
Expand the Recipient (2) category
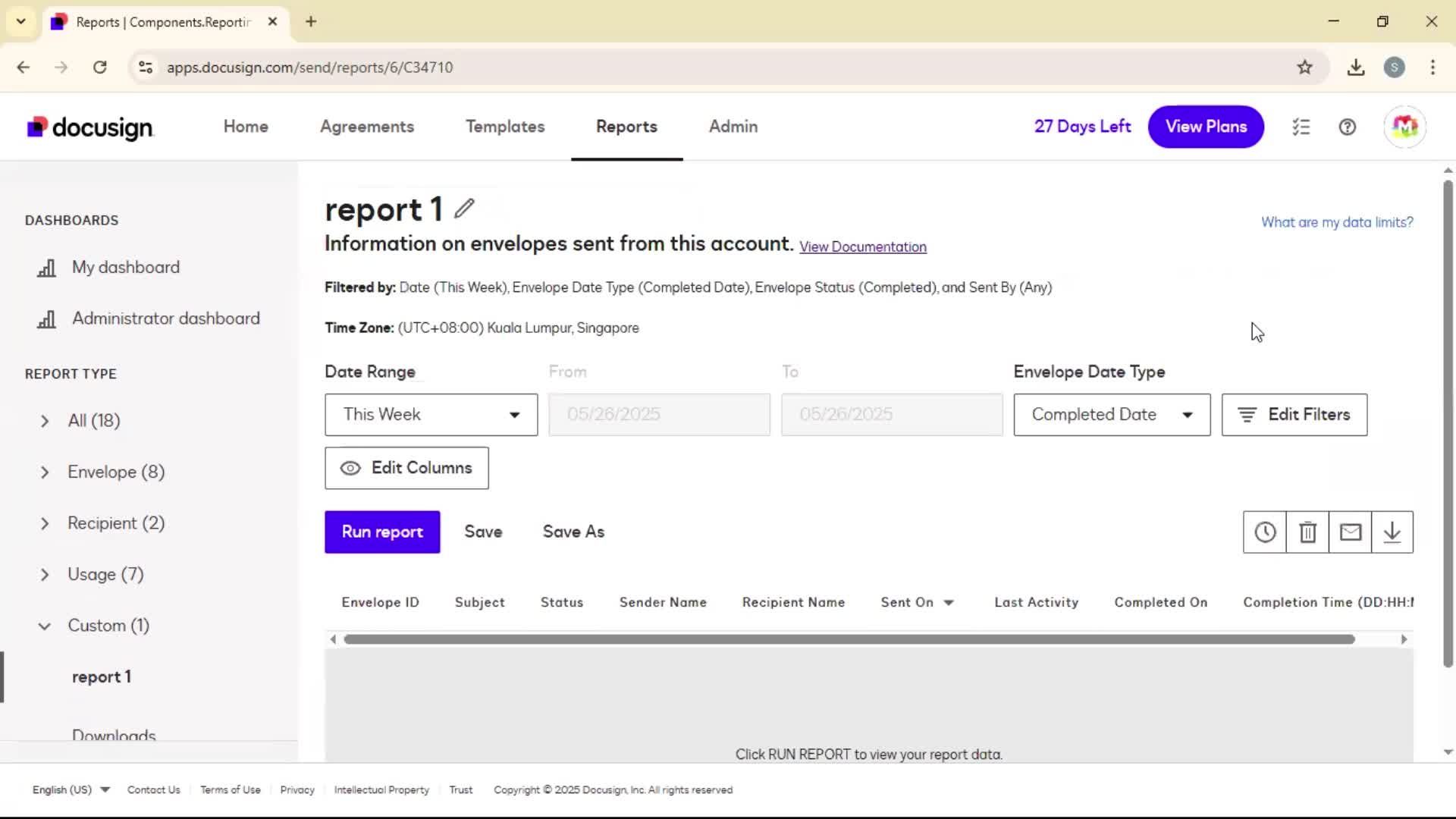tap(45, 523)
